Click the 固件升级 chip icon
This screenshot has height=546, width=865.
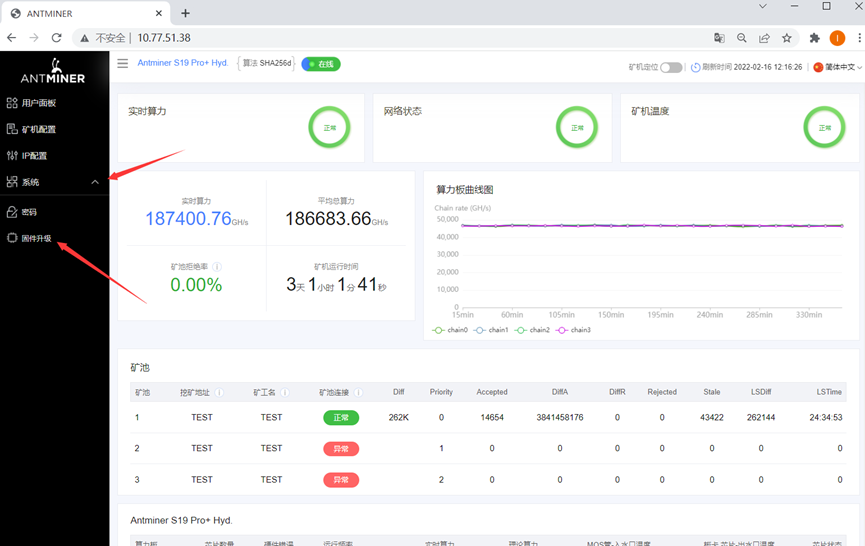tap(12, 238)
